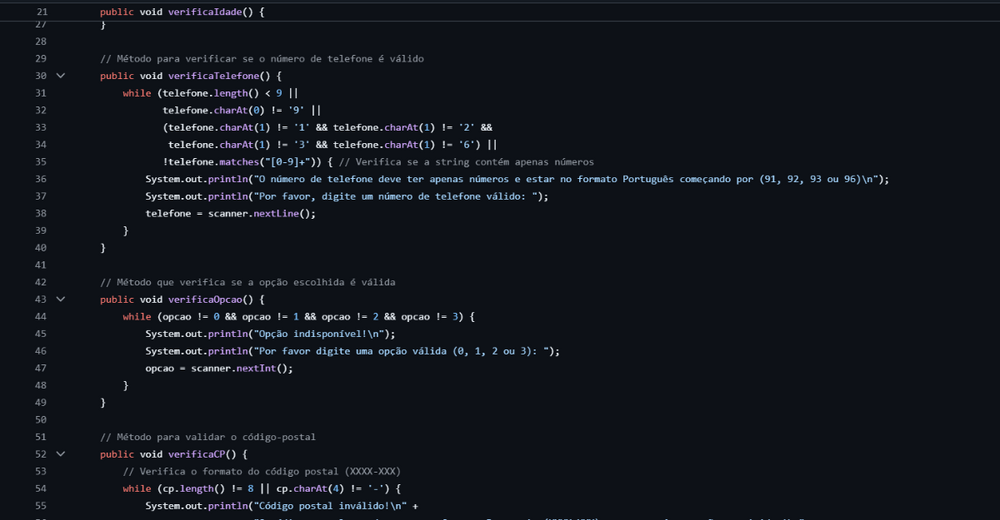Collapse the verificaTelefone method fold chevron

point(60,76)
